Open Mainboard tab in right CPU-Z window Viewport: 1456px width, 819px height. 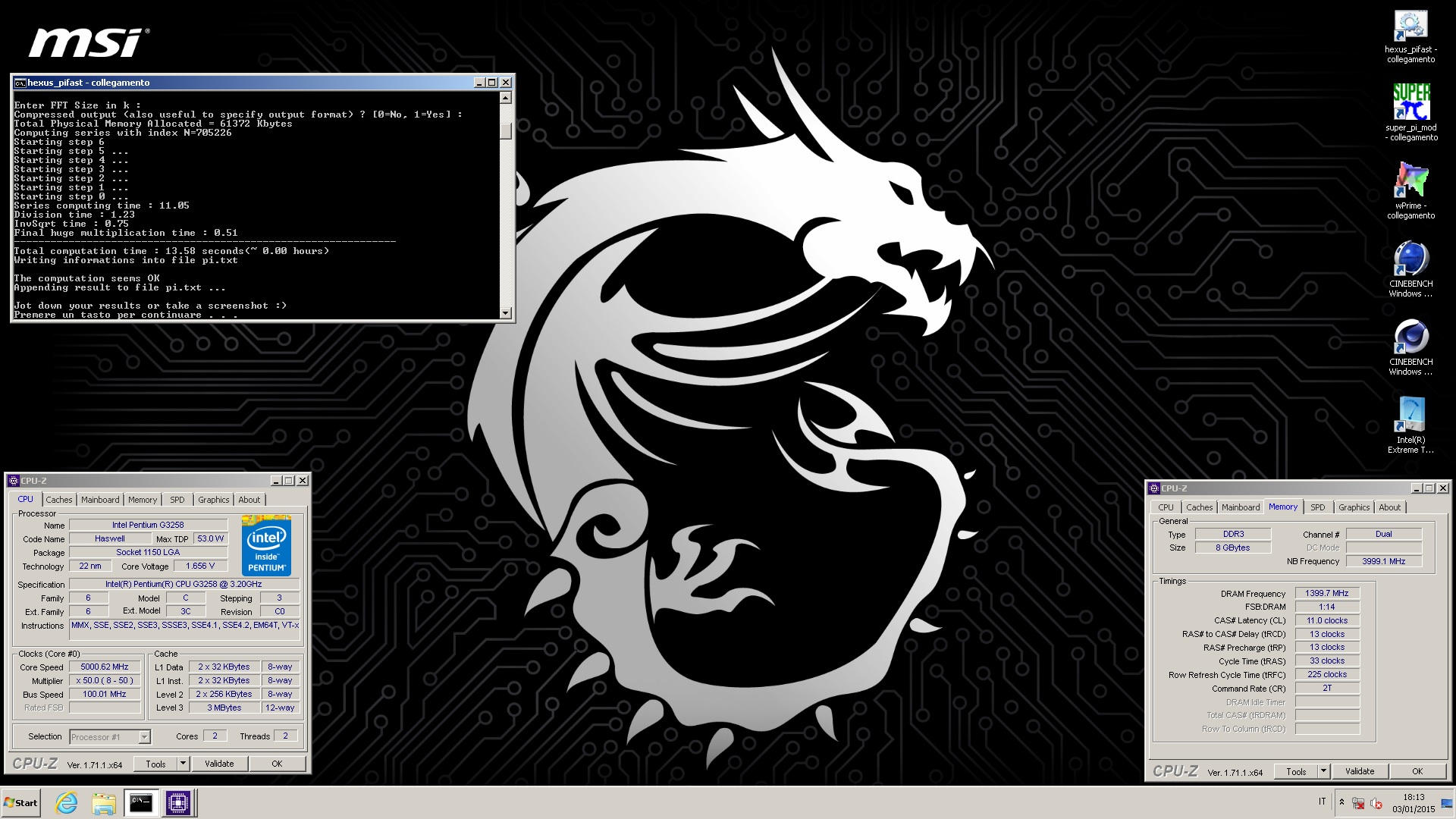pos(1241,507)
